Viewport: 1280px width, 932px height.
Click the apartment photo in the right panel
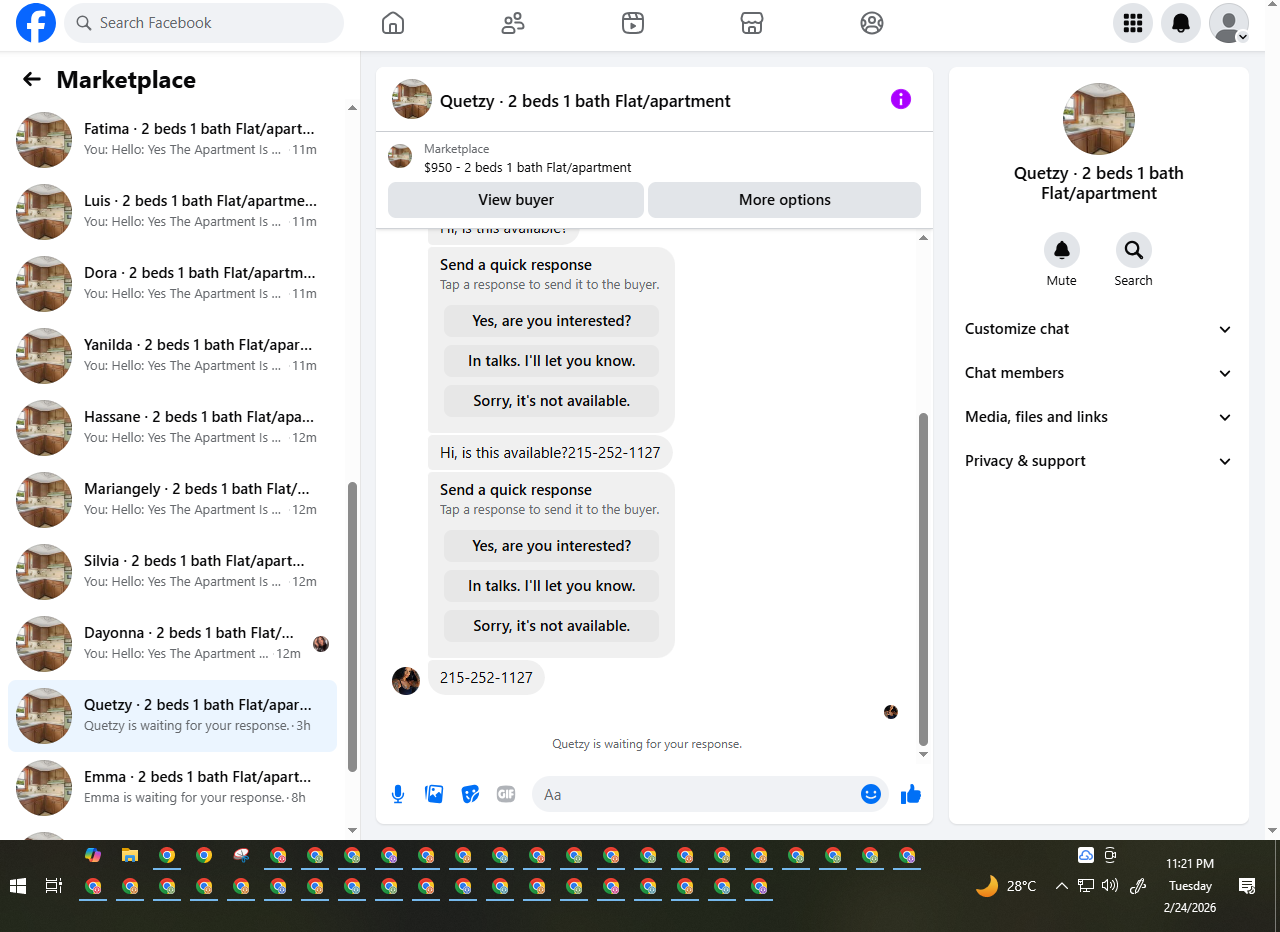point(1099,119)
